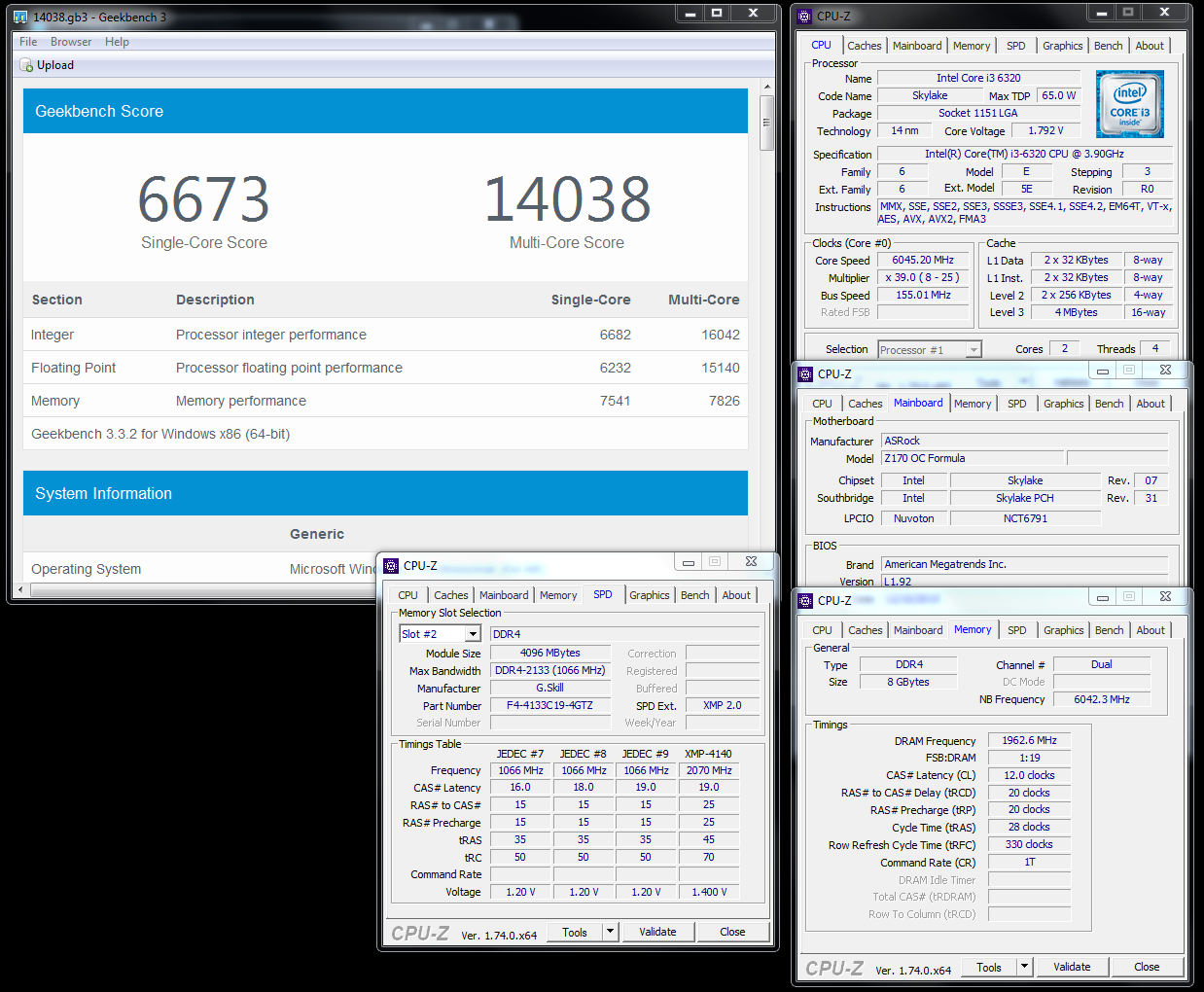Open the File menu in Geekbench
Screen dimensions: 1204x992
[x=28, y=42]
